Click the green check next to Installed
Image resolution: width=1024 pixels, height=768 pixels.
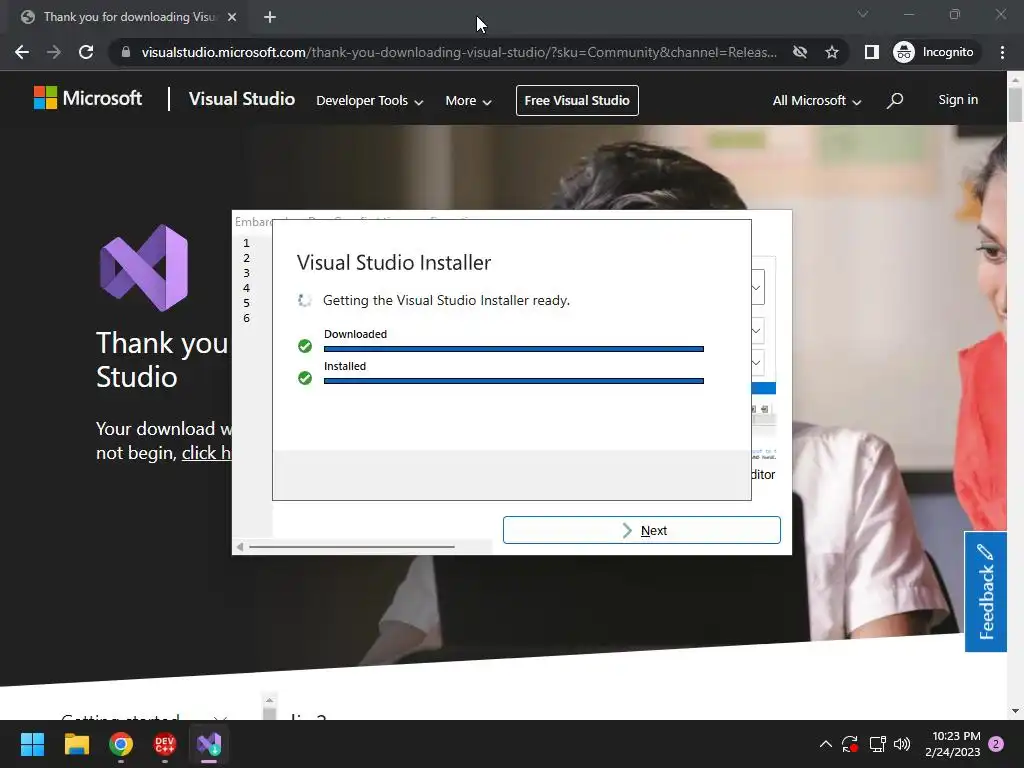[305, 377]
